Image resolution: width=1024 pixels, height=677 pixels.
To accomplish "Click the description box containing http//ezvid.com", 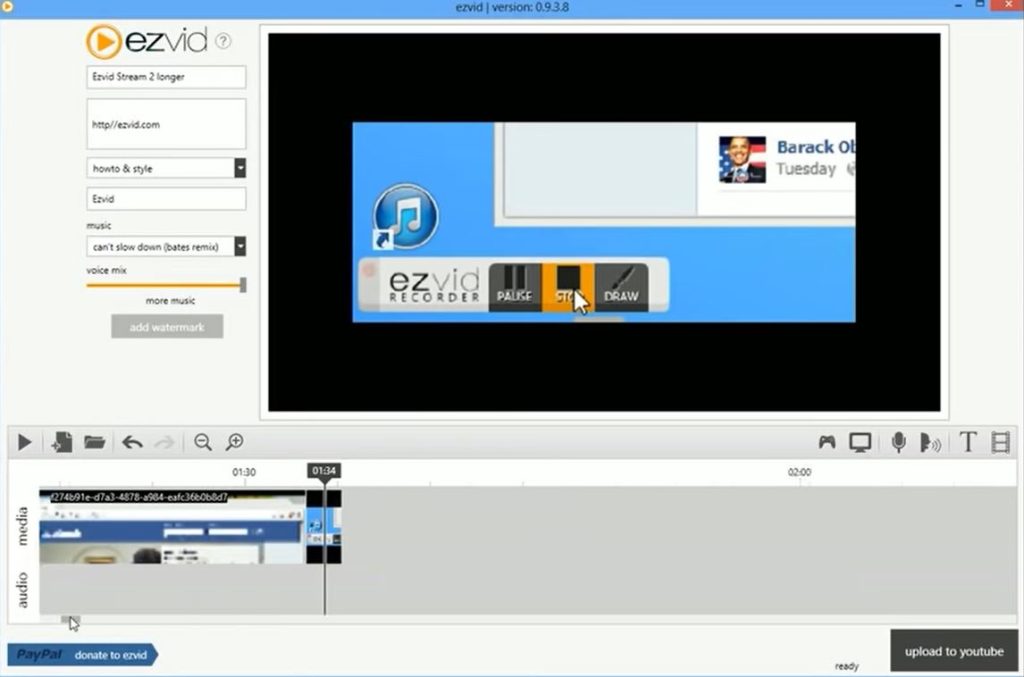I will click(x=166, y=124).
